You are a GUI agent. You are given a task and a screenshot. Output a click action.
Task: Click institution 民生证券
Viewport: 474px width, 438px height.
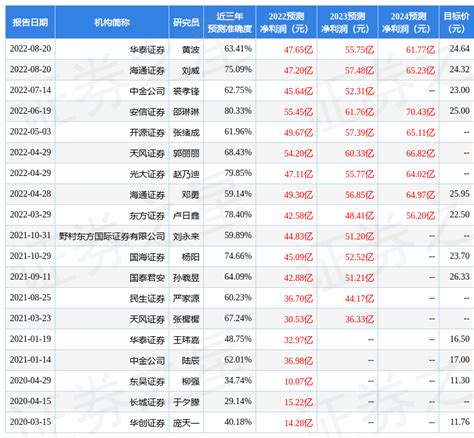(x=147, y=298)
